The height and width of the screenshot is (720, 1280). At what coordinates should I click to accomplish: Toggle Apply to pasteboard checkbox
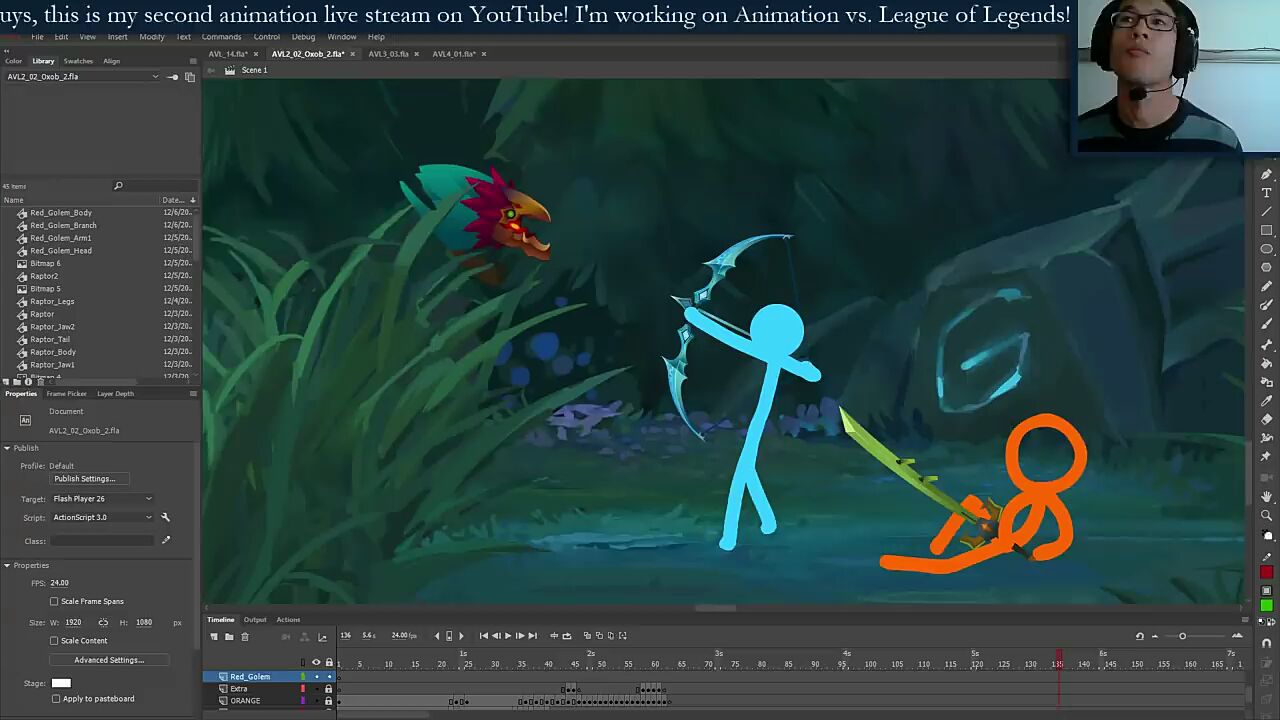pos(56,698)
